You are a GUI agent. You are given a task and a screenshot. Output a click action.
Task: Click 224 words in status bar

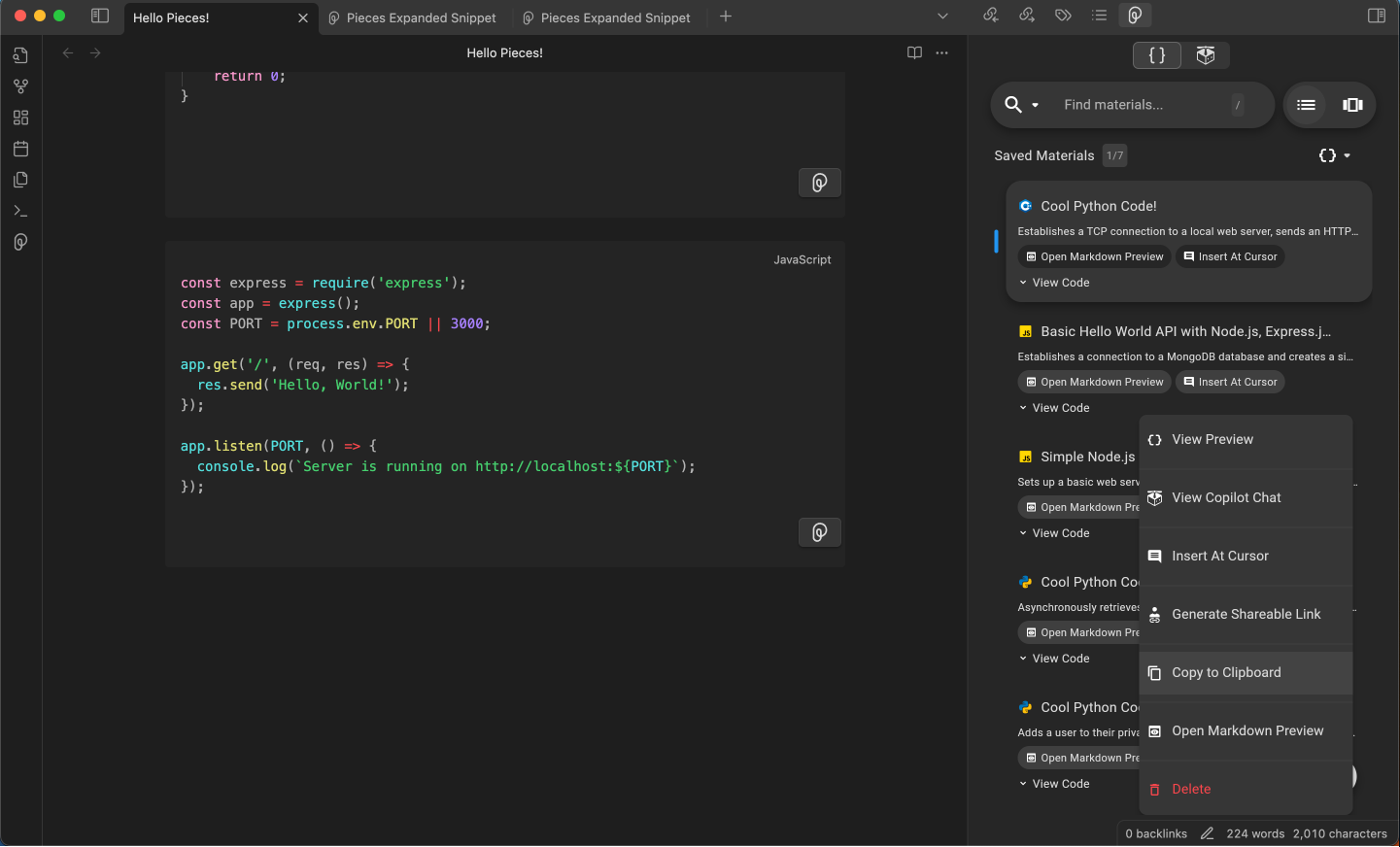coord(1255,833)
